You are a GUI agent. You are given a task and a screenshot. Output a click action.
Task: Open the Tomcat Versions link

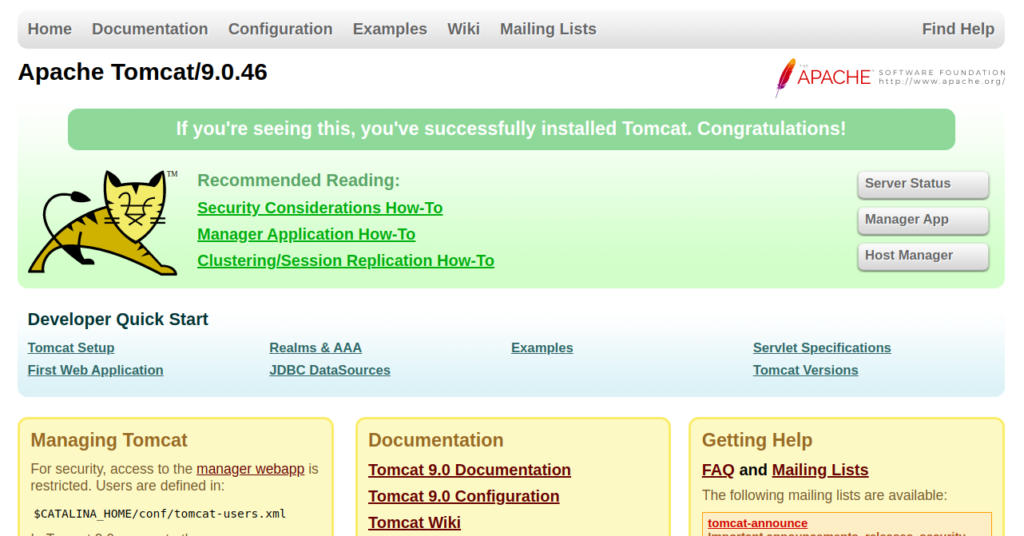[x=805, y=370]
